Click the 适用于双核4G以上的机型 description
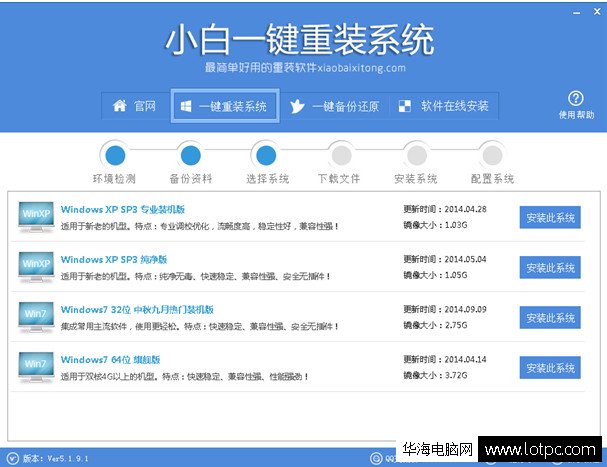This screenshot has width=607, height=467. click(x=184, y=376)
